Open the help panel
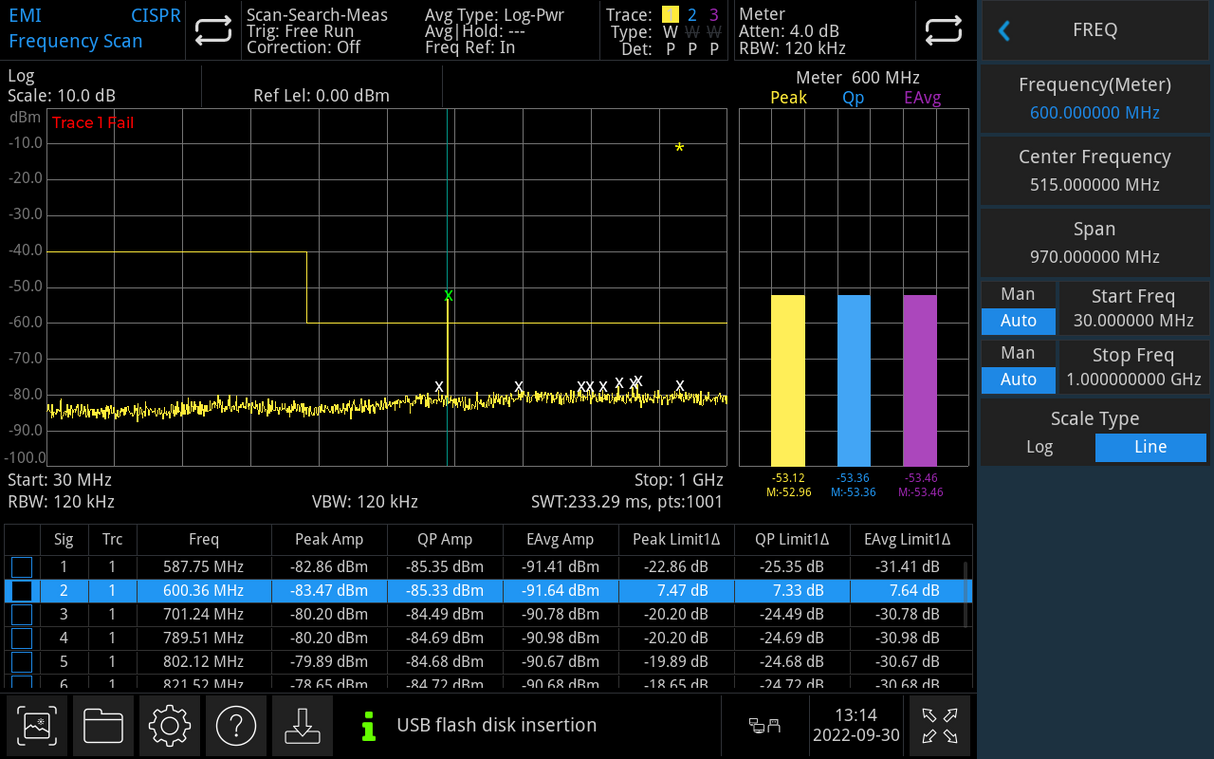This screenshot has width=1214, height=759. click(x=236, y=725)
